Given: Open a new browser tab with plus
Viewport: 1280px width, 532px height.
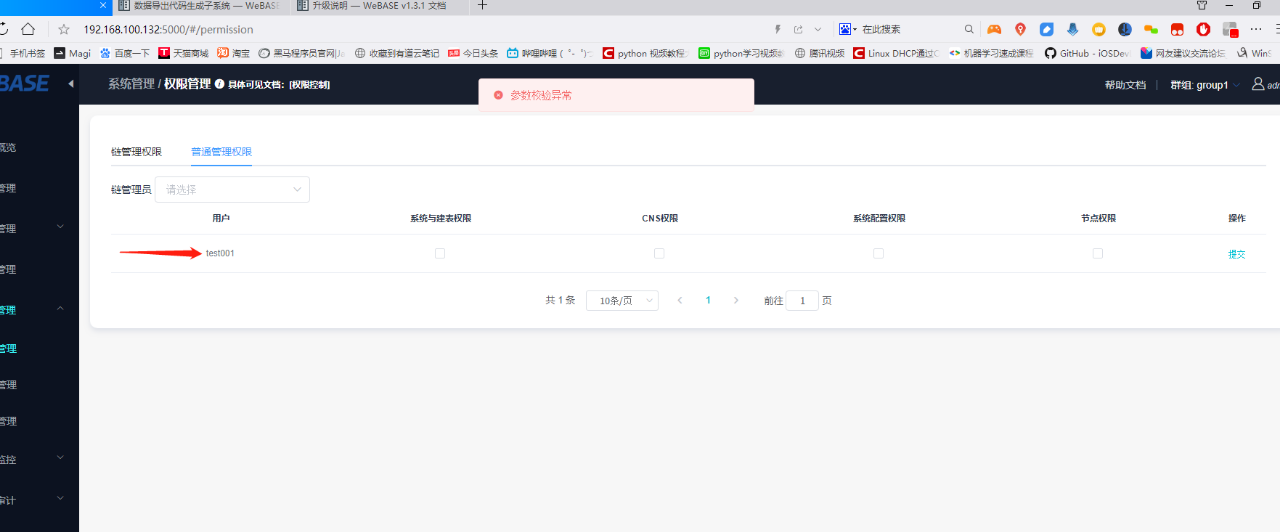Looking at the screenshot, I should [x=482, y=5].
